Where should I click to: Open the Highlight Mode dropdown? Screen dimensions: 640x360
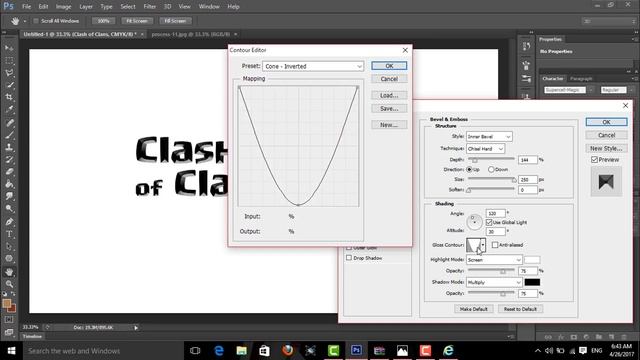pos(494,260)
